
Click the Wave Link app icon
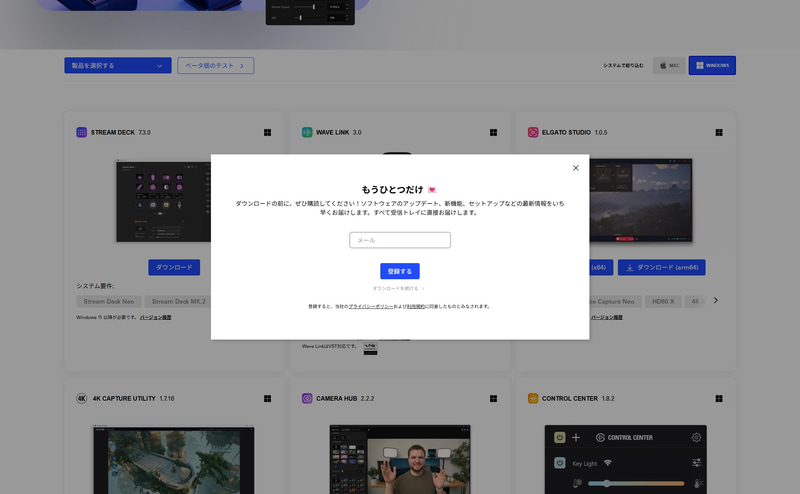tap(307, 132)
